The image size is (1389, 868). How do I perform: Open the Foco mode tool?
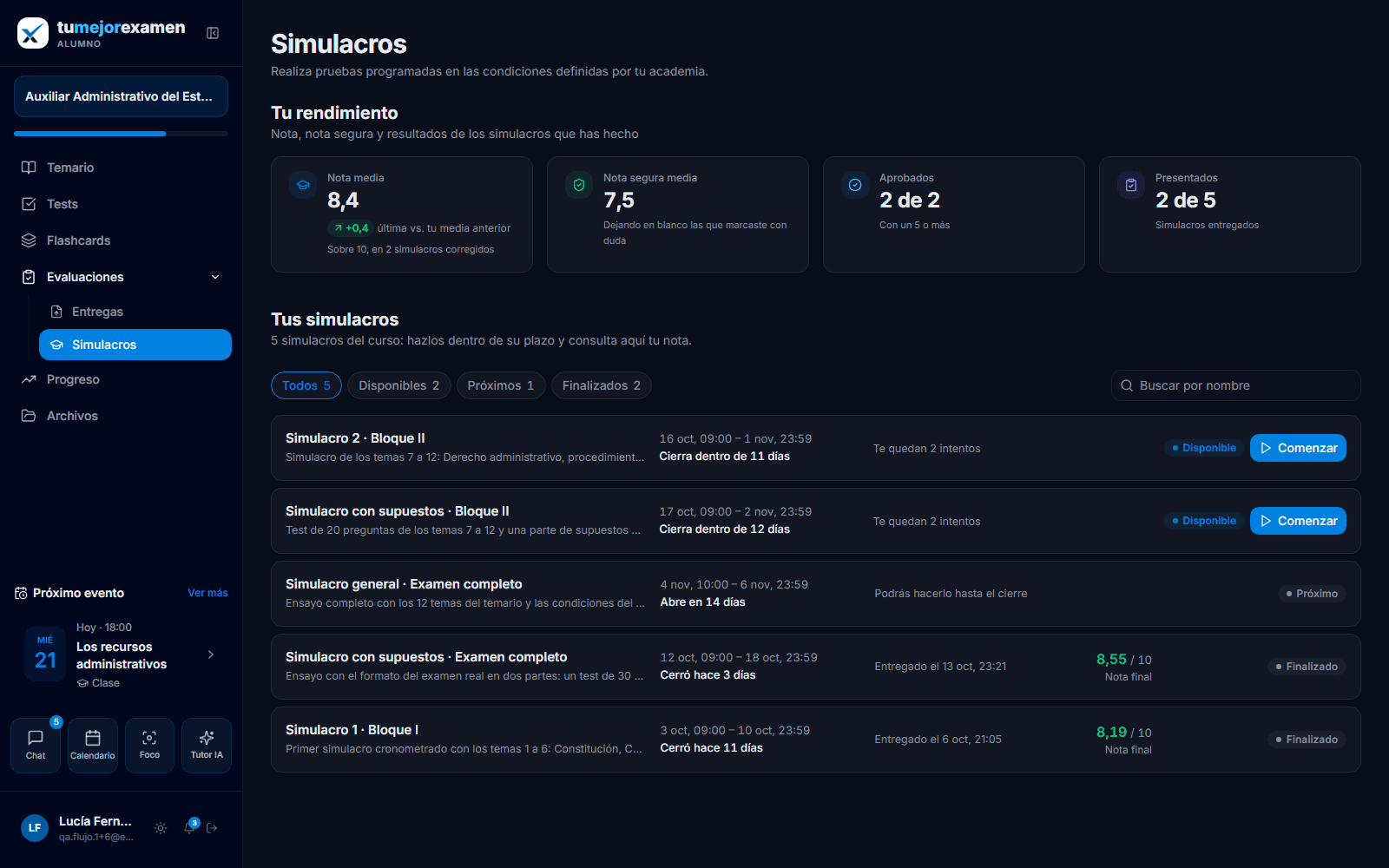tap(149, 746)
